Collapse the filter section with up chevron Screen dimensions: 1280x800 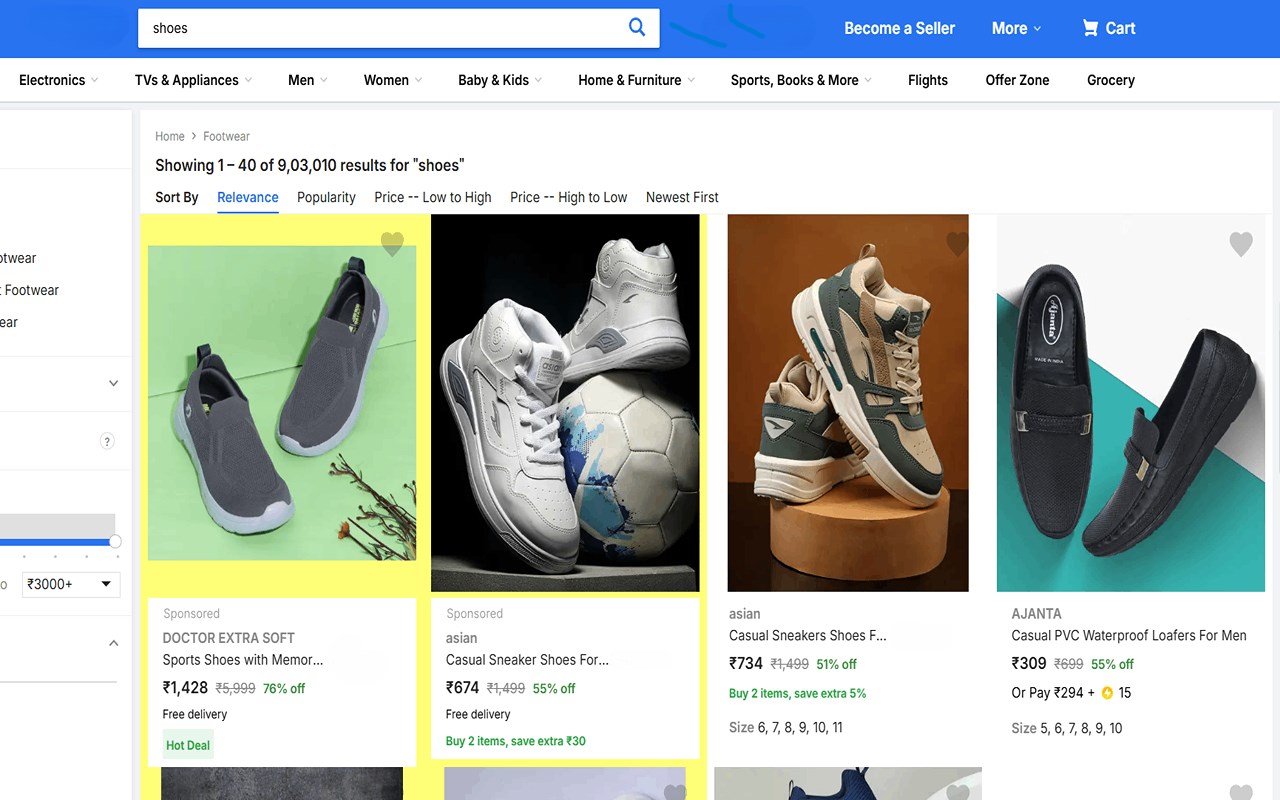pyautogui.click(x=113, y=643)
